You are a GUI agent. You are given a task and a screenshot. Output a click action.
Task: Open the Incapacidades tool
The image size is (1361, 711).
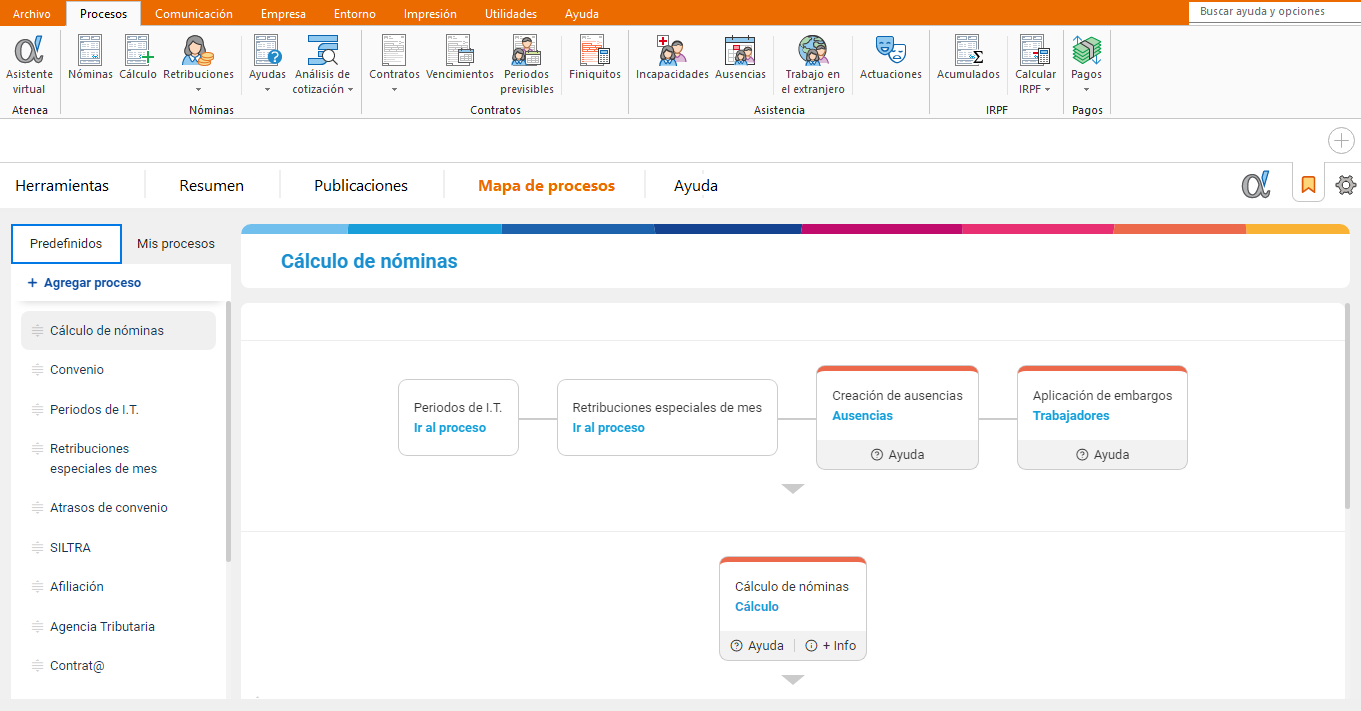[672, 50]
